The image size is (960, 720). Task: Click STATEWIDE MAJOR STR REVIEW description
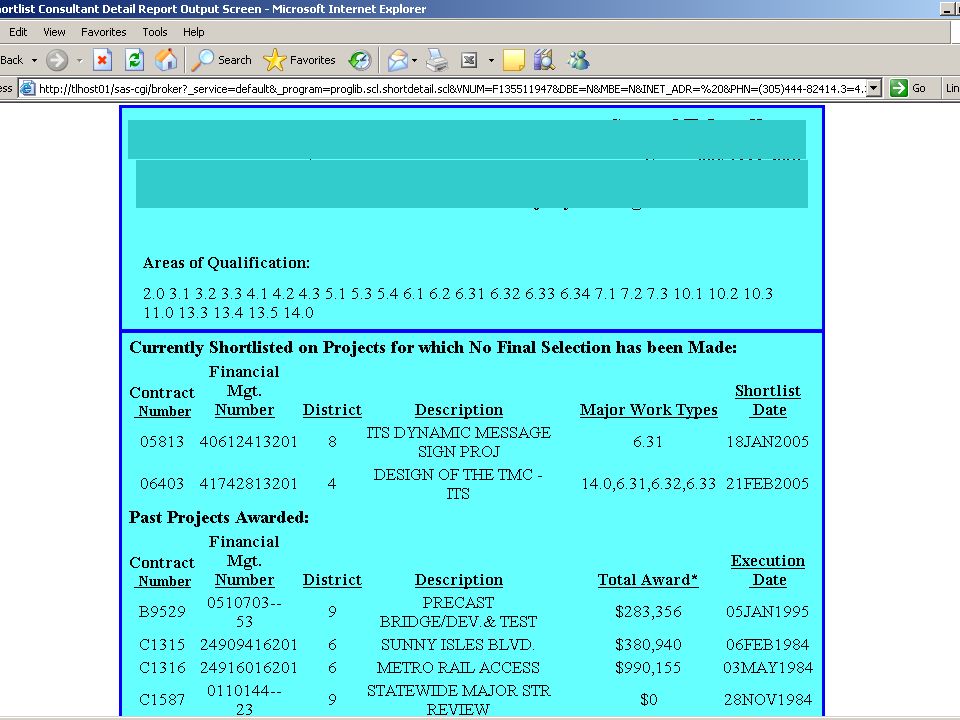pos(458,700)
